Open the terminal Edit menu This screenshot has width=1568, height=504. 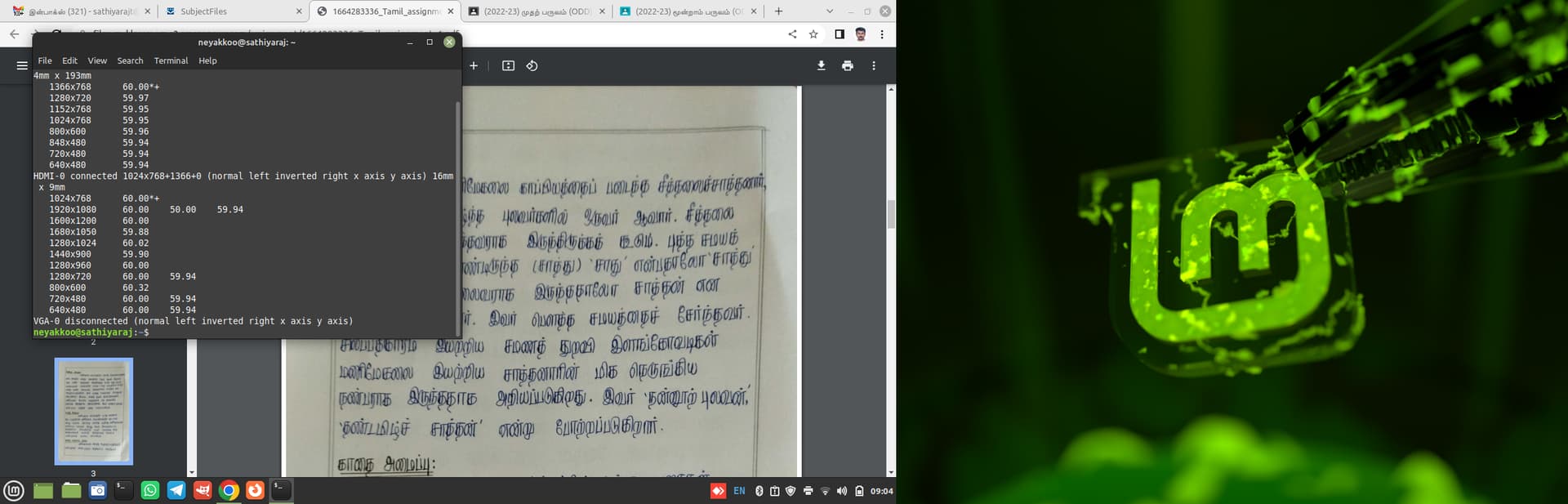tap(70, 60)
